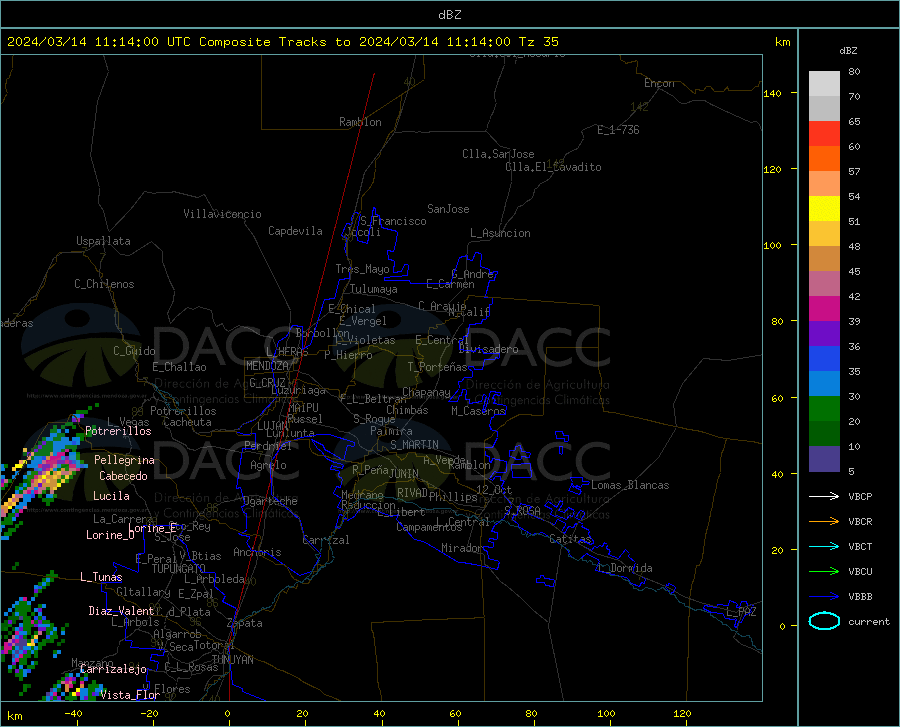Click the pink L_Tunas label
Viewport: 900px width, 727px height.
tap(101, 577)
